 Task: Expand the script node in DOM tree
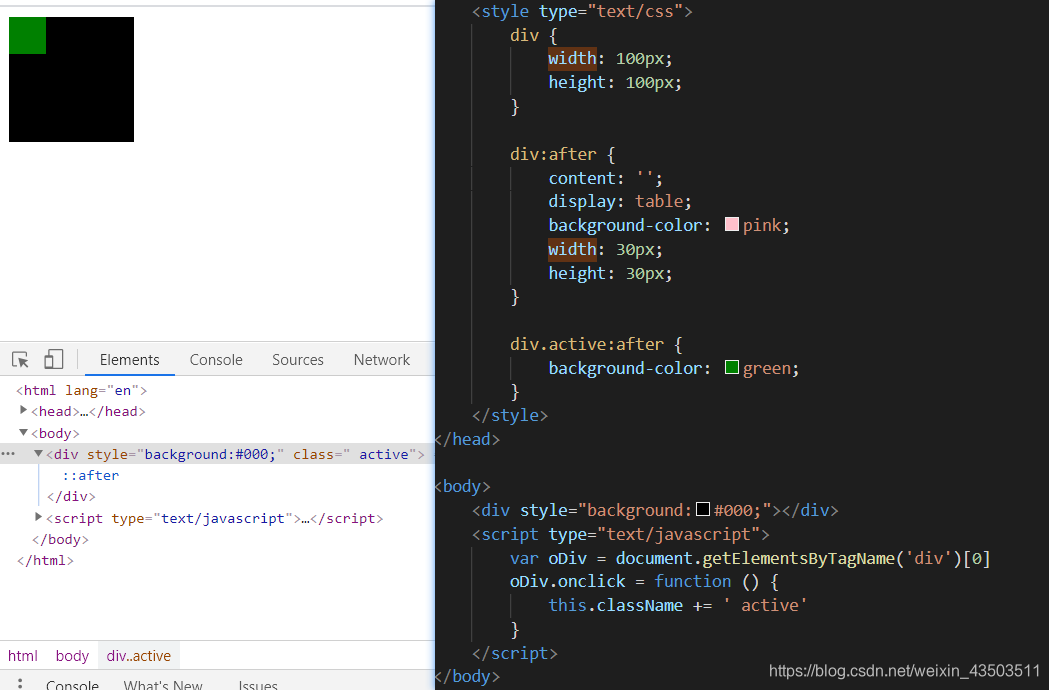pos(38,517)
